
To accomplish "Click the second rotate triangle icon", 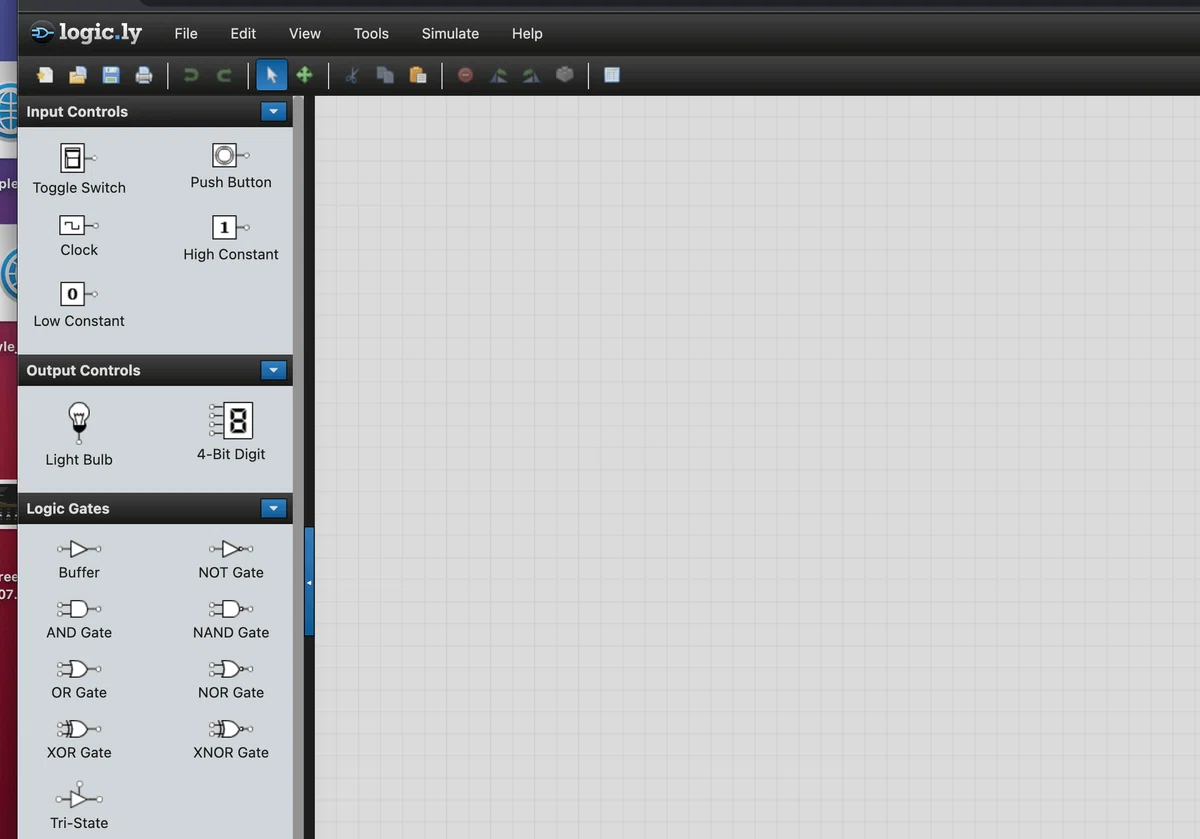I will pos(531,75).
